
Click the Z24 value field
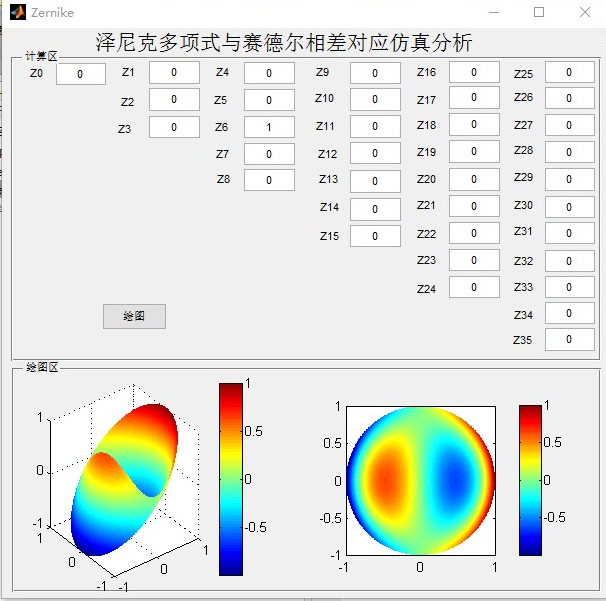point(474,287)
